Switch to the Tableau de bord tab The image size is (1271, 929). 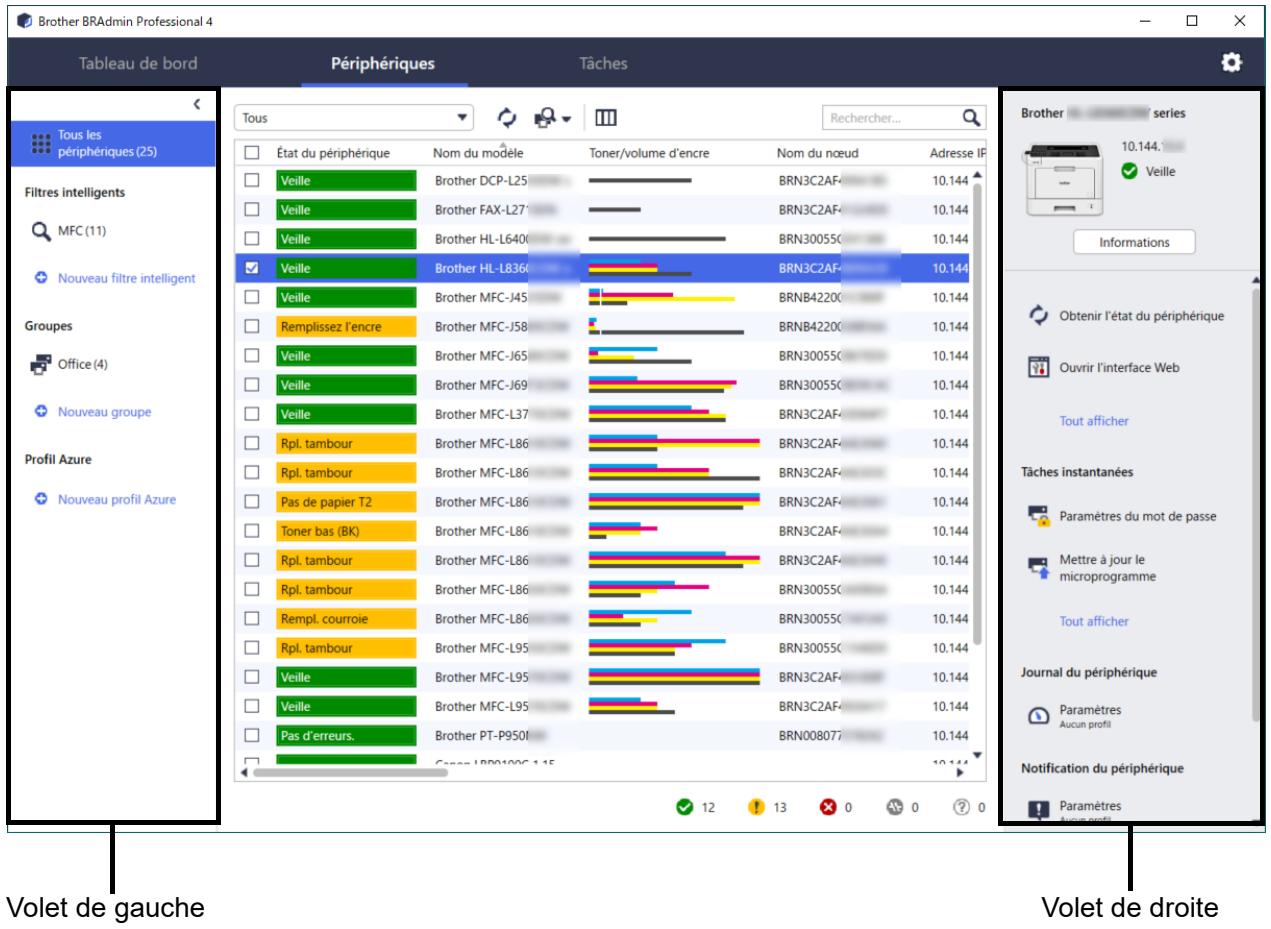(x=138, y=65)
